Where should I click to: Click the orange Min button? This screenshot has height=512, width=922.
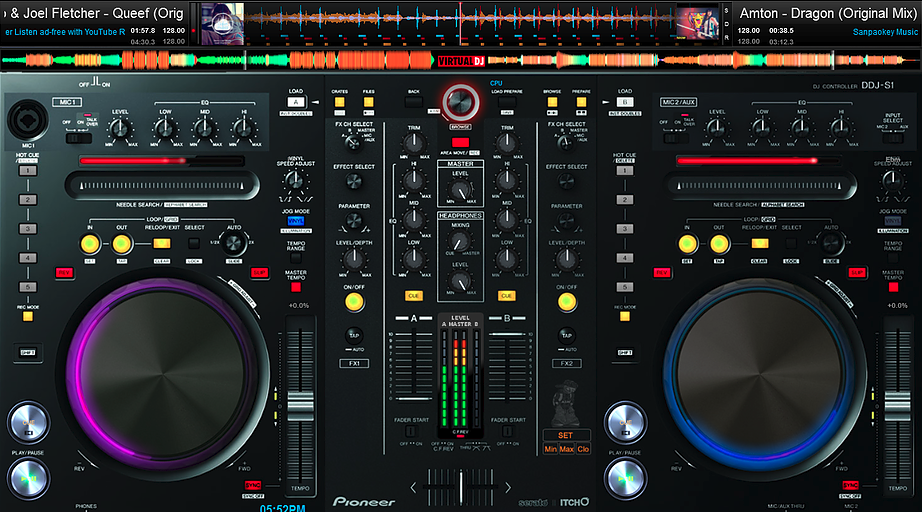(x=550, y=449)
